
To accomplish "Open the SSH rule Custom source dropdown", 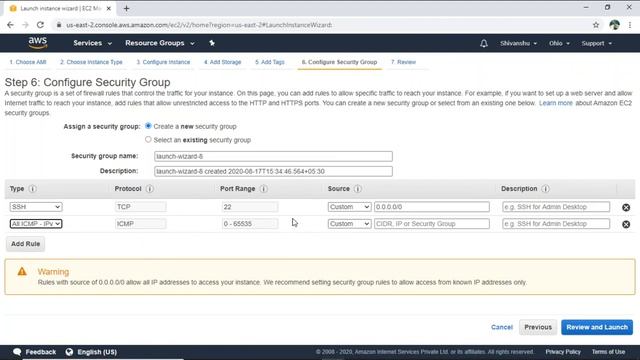I will 349,207.
